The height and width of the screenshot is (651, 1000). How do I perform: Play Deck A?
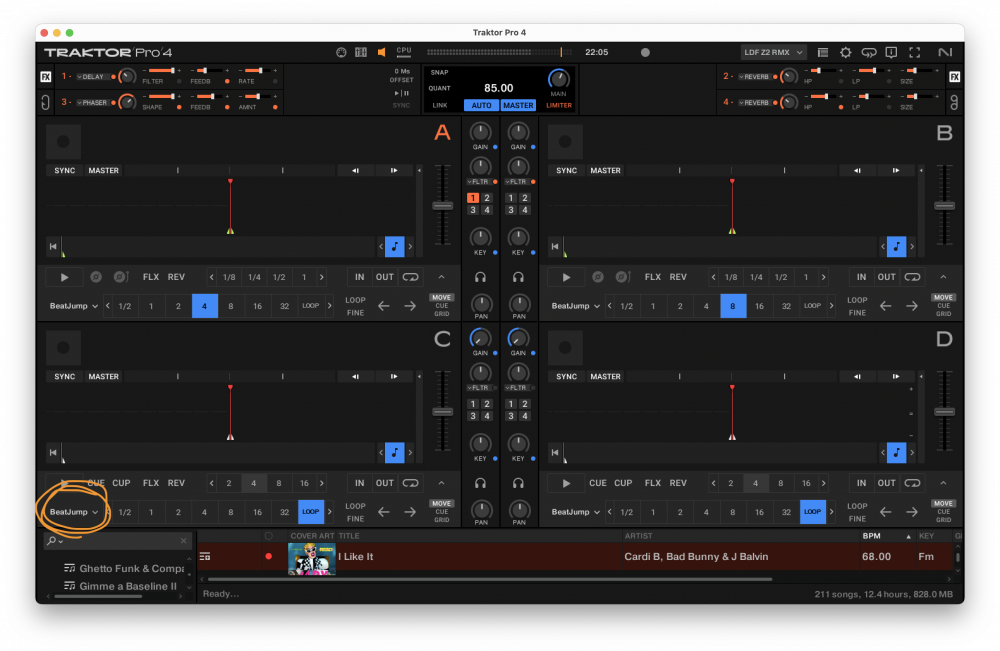click(64, 277)
